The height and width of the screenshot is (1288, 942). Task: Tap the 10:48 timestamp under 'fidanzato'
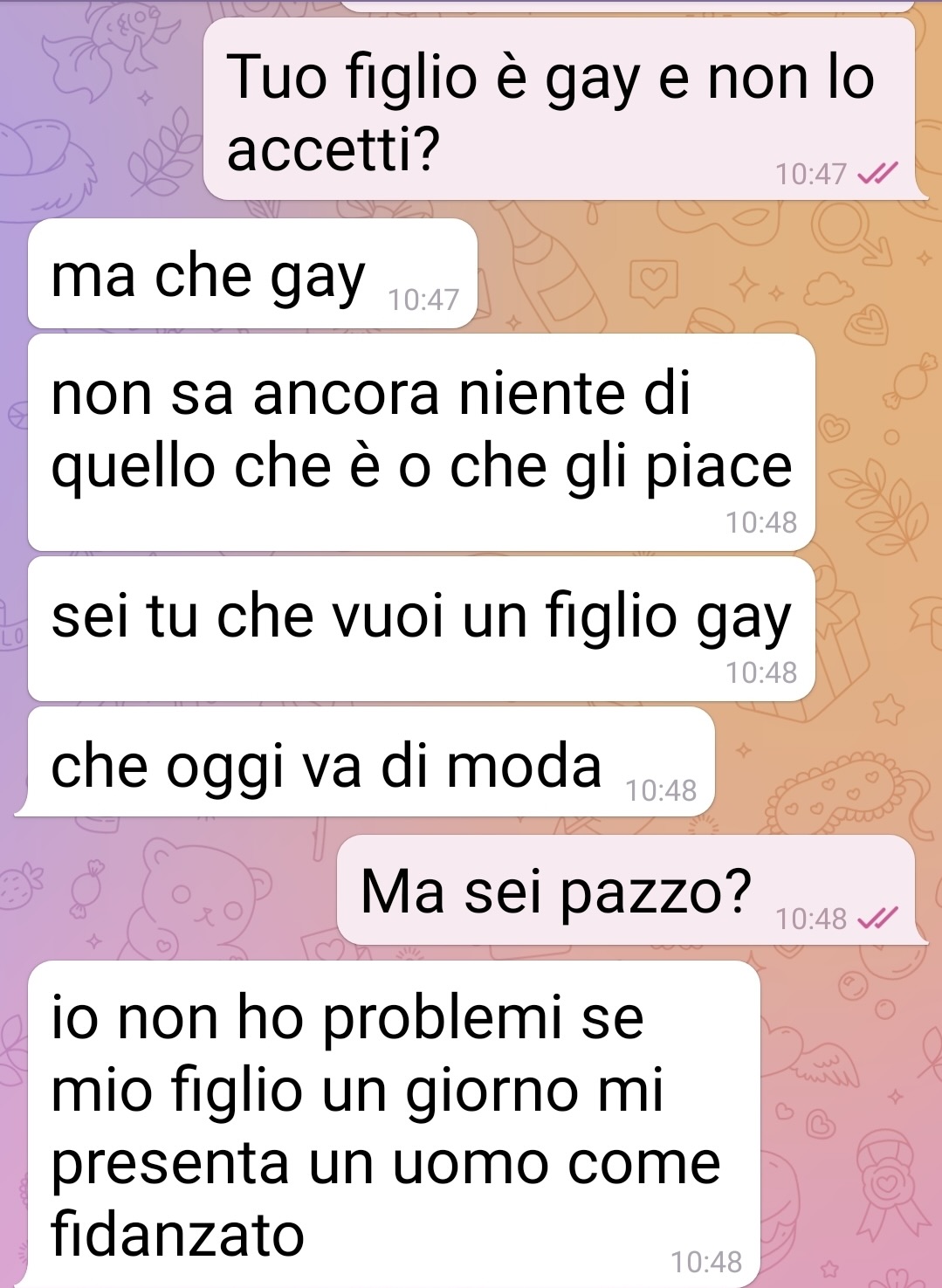coord(705,1262)
